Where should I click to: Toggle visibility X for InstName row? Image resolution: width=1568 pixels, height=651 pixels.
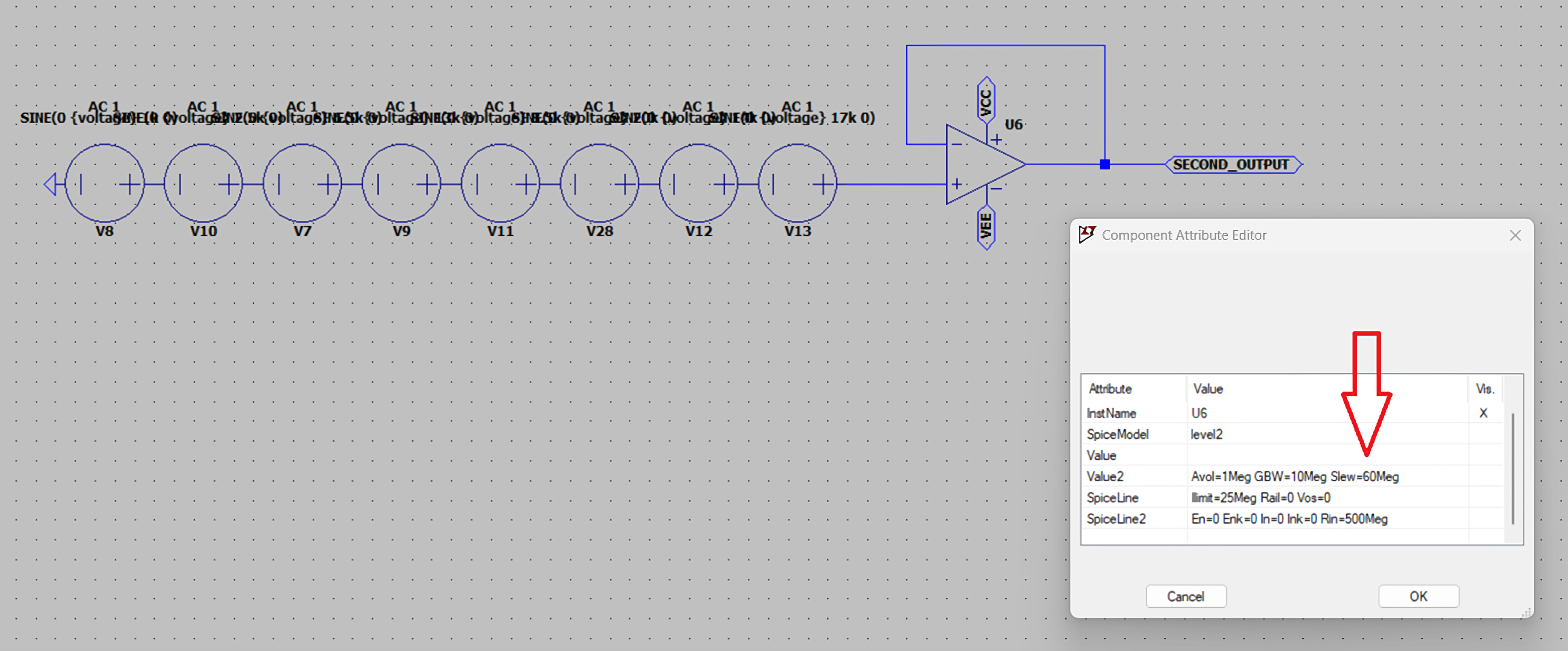coord(1484,413)
